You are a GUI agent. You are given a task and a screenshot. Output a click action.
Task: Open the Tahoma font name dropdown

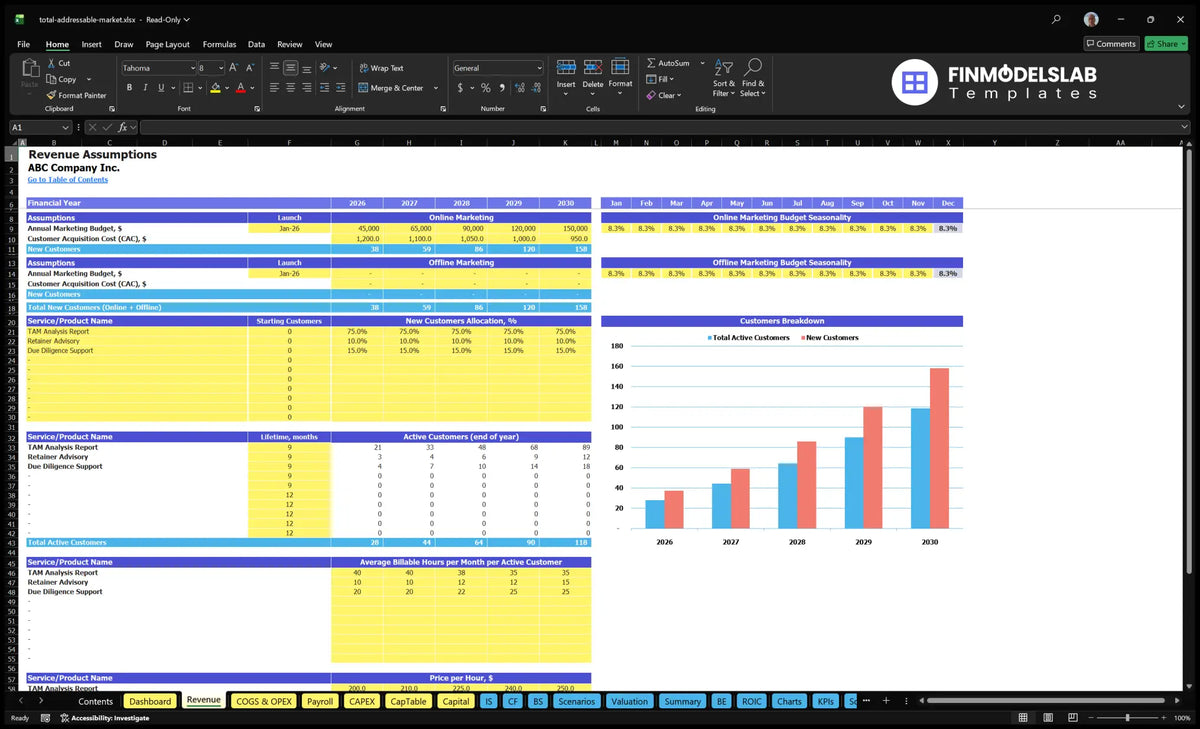tap(191, 68)
